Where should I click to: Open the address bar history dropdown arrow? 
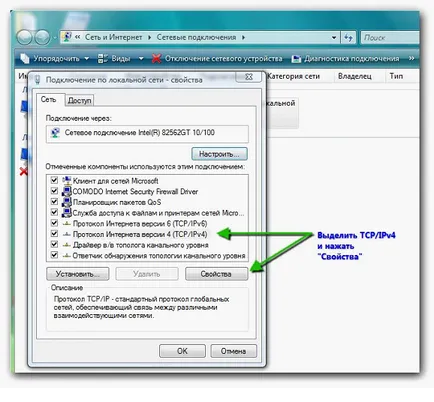point(334,37)
